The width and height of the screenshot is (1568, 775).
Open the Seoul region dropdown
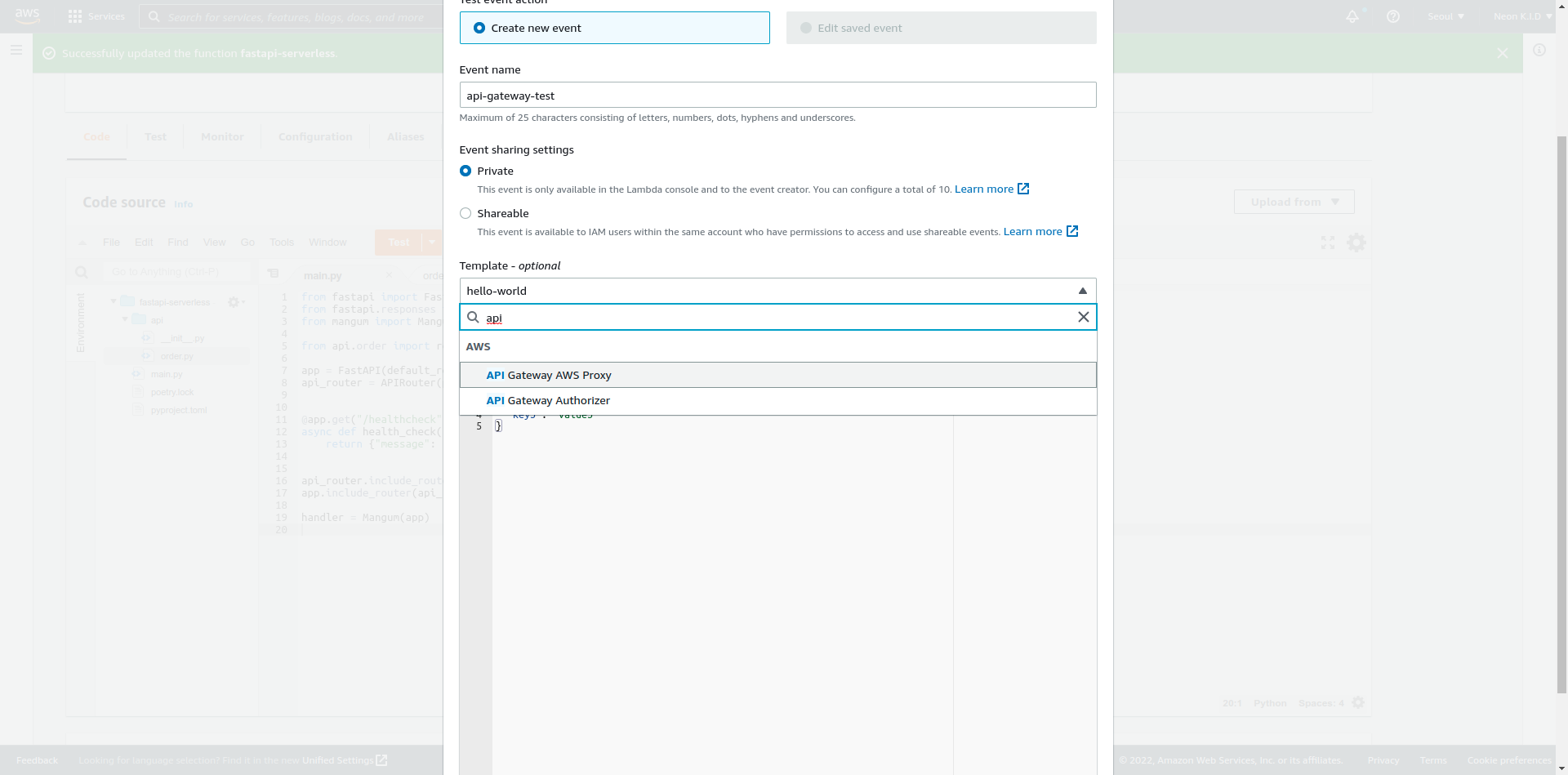coord(1446,16)
